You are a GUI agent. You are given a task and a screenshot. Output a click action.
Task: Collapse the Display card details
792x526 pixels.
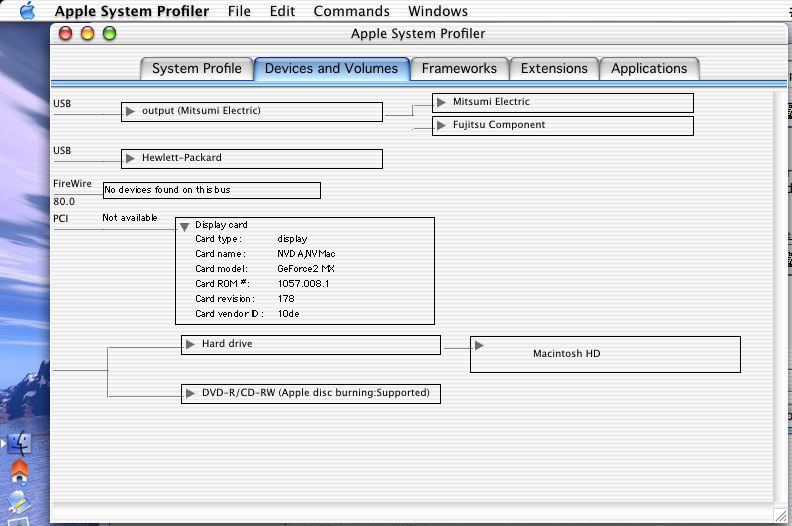[184, 227]
